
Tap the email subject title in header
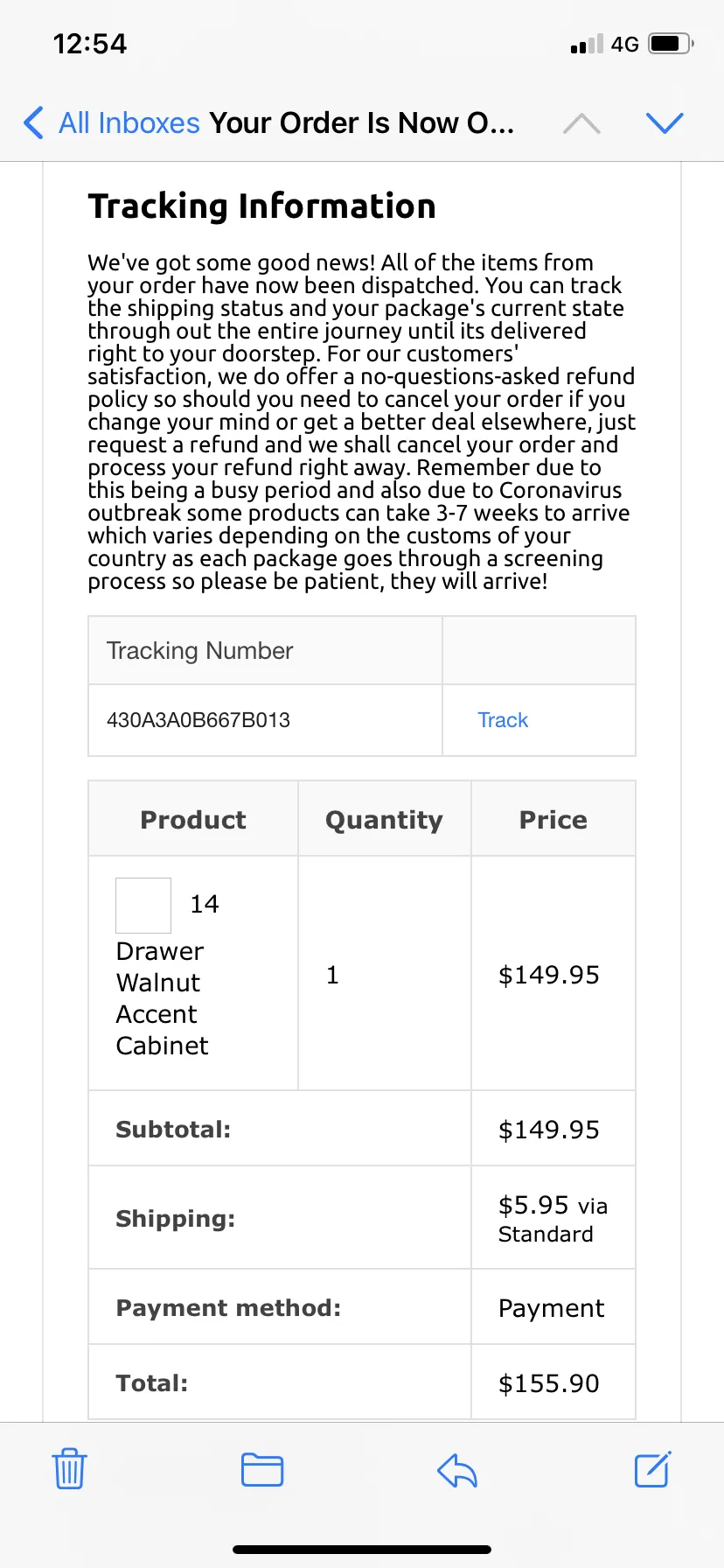coord(361,122)
